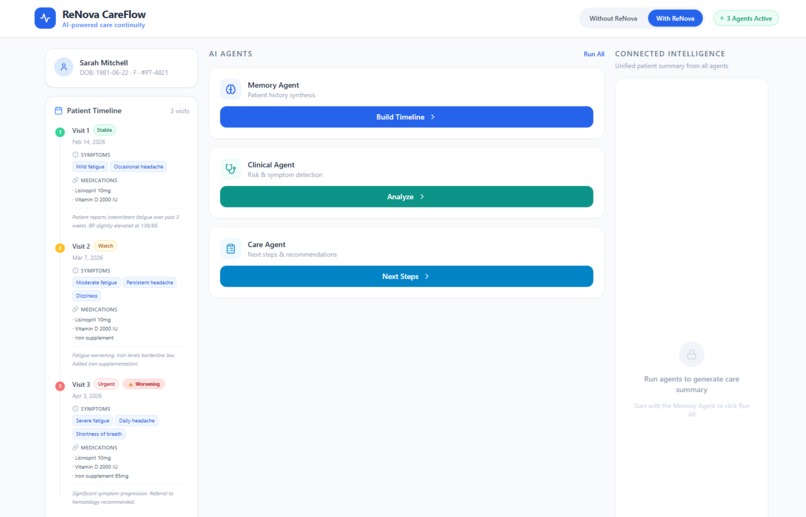The width and height of the screenshot is (806, 517).
Task: Click the ReNova CareFlow heartbeat logo icon
Action: click(45, 19)
